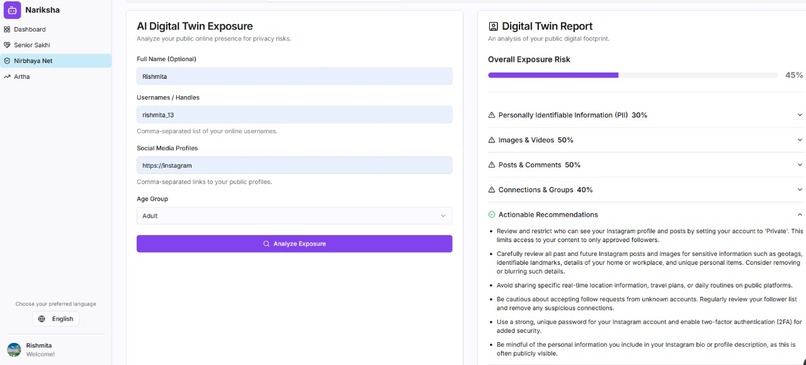806x365 pixels.
Task: Click the AI Digital Twin Exposure heading
Action: pyautogui.click(x=195, y=26)
